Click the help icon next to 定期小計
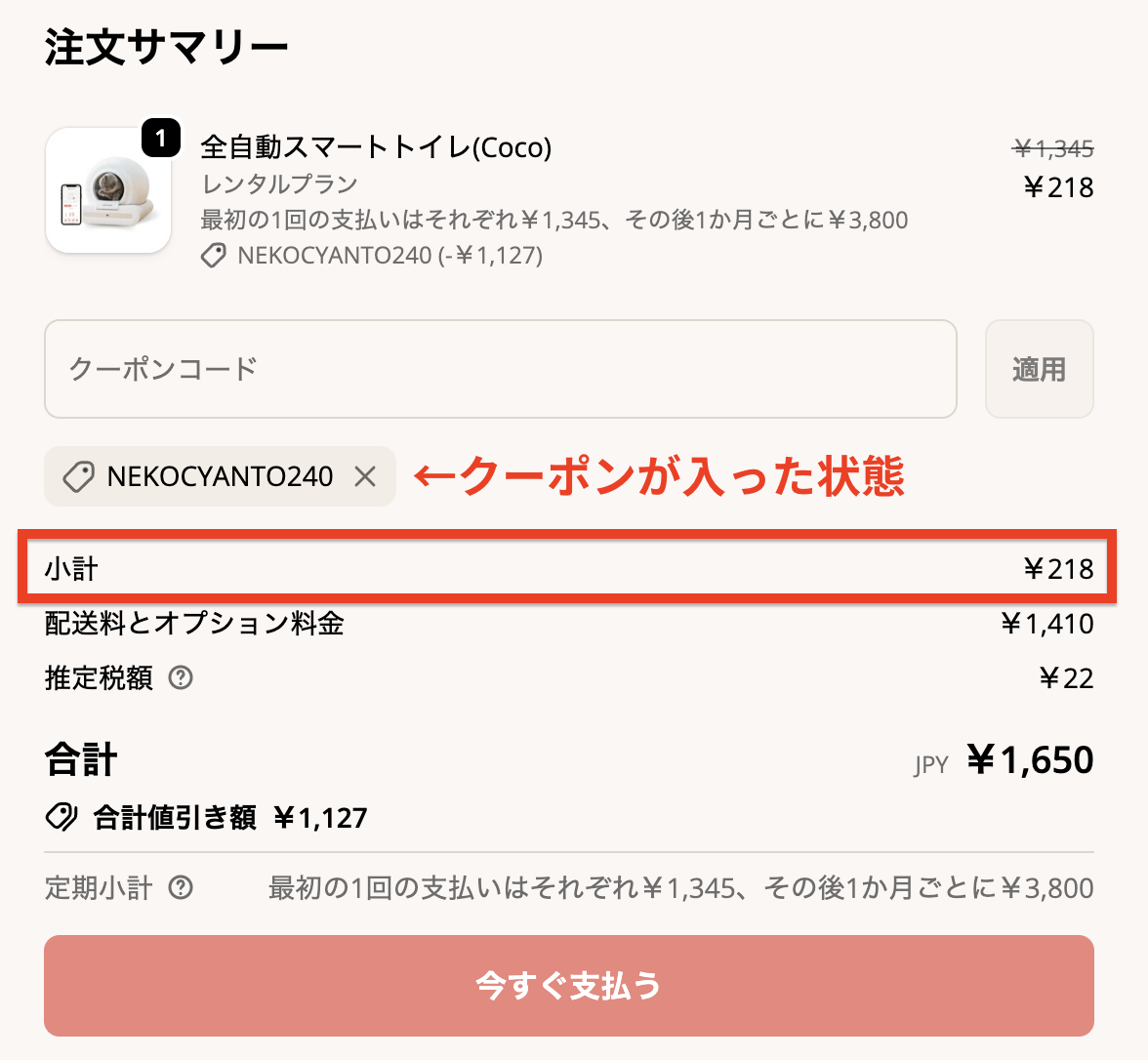1148x1060 pixels. [181, 887]
